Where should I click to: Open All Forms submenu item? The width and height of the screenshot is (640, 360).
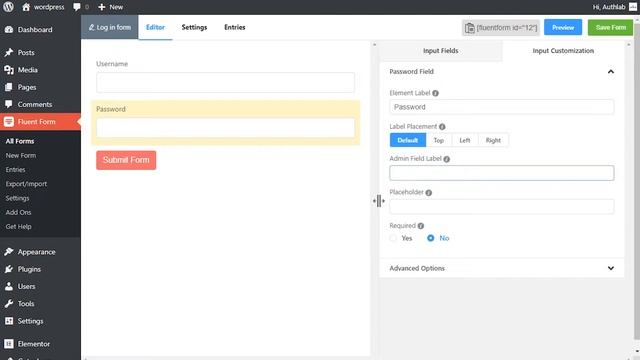coord(20,141)
